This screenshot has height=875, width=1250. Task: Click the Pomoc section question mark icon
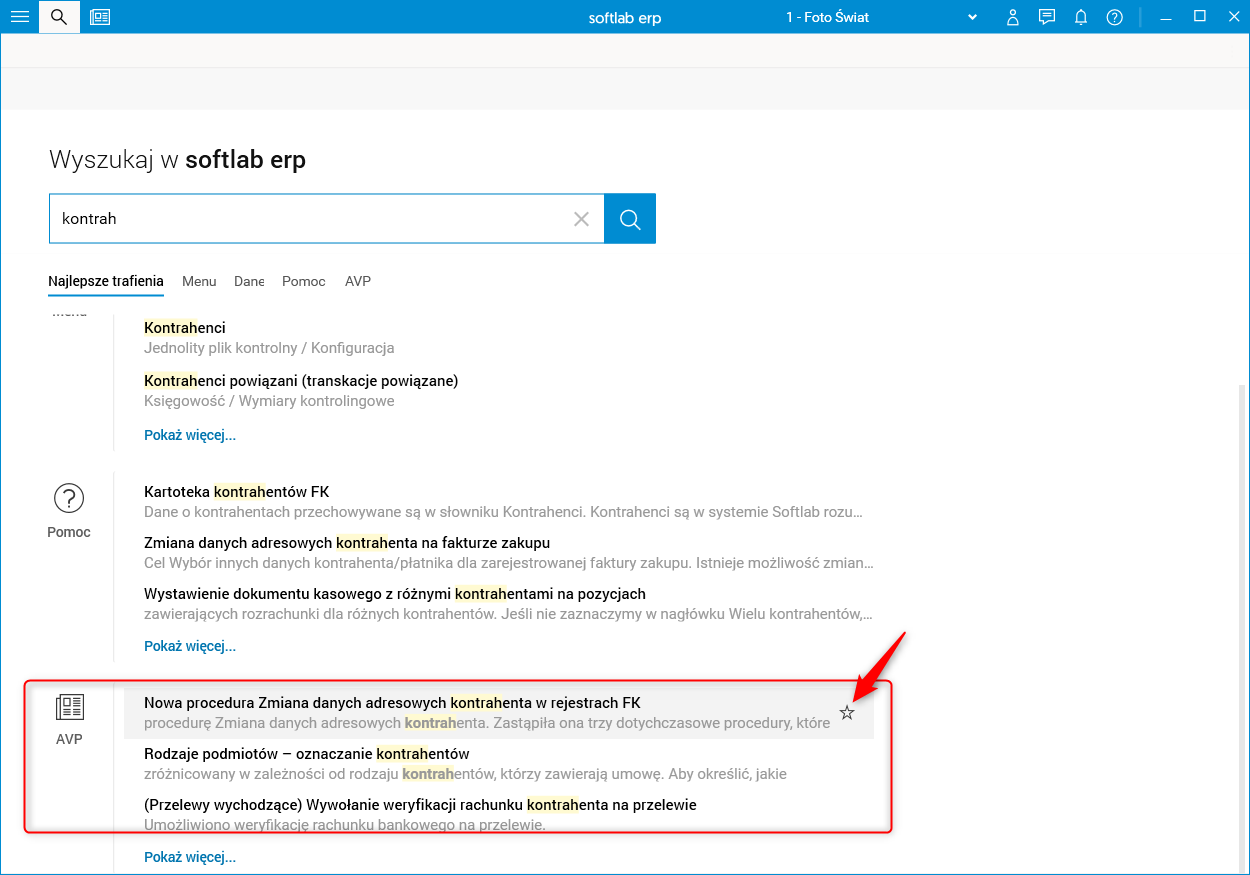(x=69, y=498)
